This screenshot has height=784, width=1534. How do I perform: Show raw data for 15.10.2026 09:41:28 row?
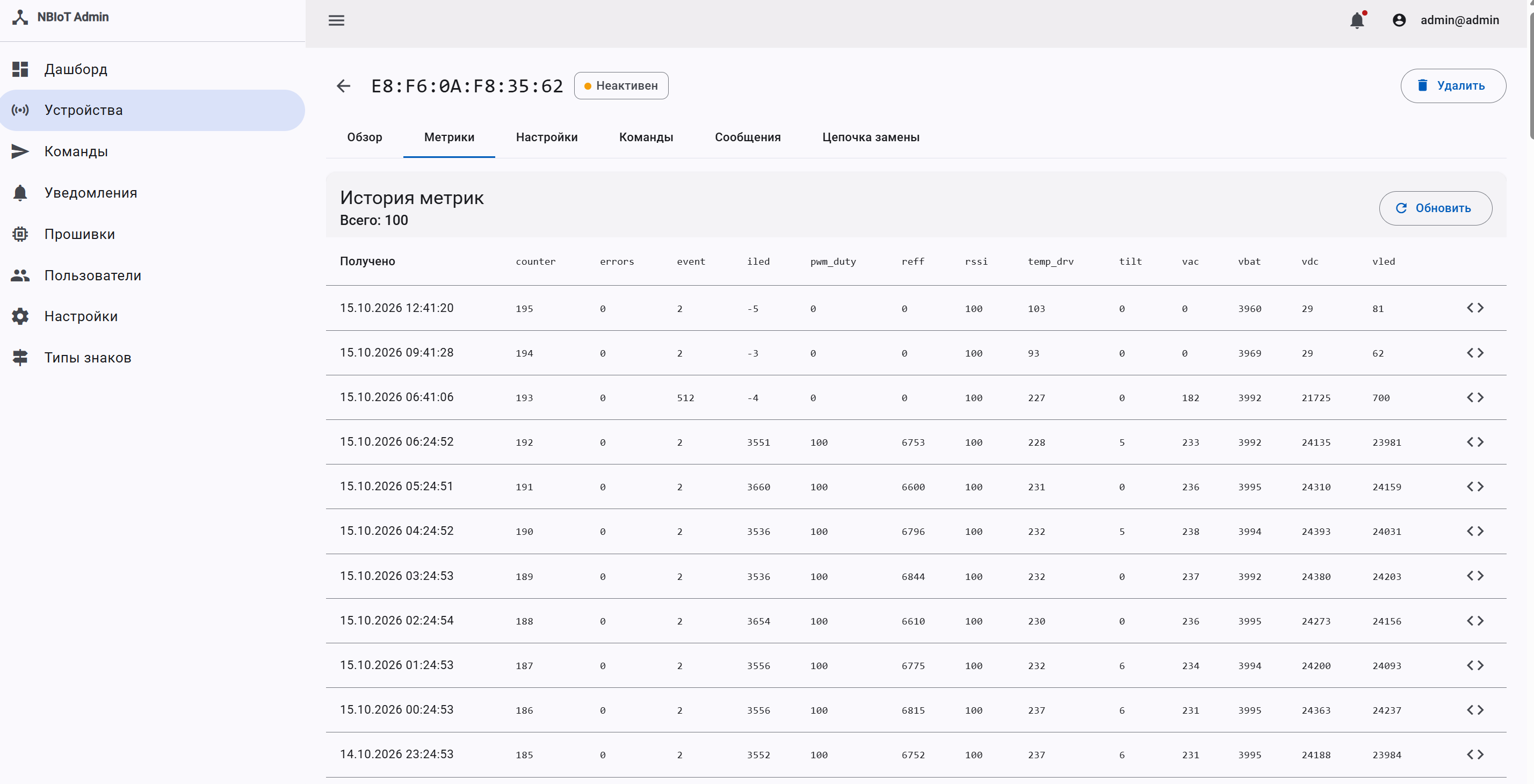coord(1475,352)
